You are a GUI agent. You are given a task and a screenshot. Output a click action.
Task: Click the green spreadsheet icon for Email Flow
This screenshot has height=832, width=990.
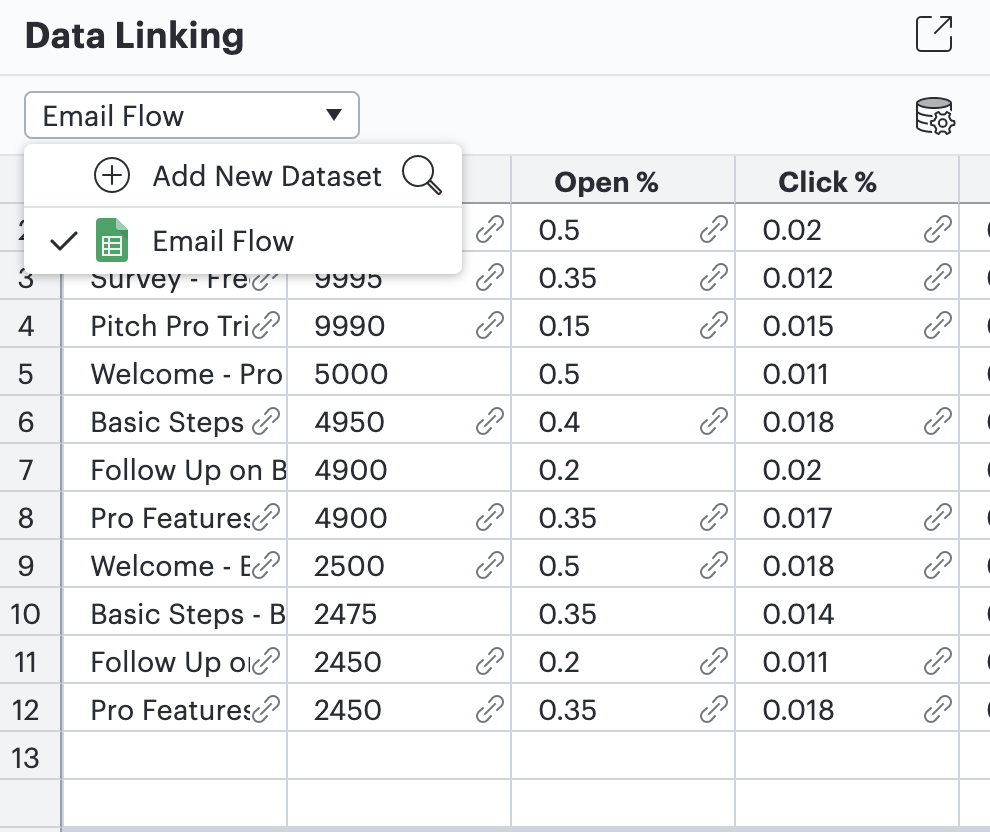111,241
